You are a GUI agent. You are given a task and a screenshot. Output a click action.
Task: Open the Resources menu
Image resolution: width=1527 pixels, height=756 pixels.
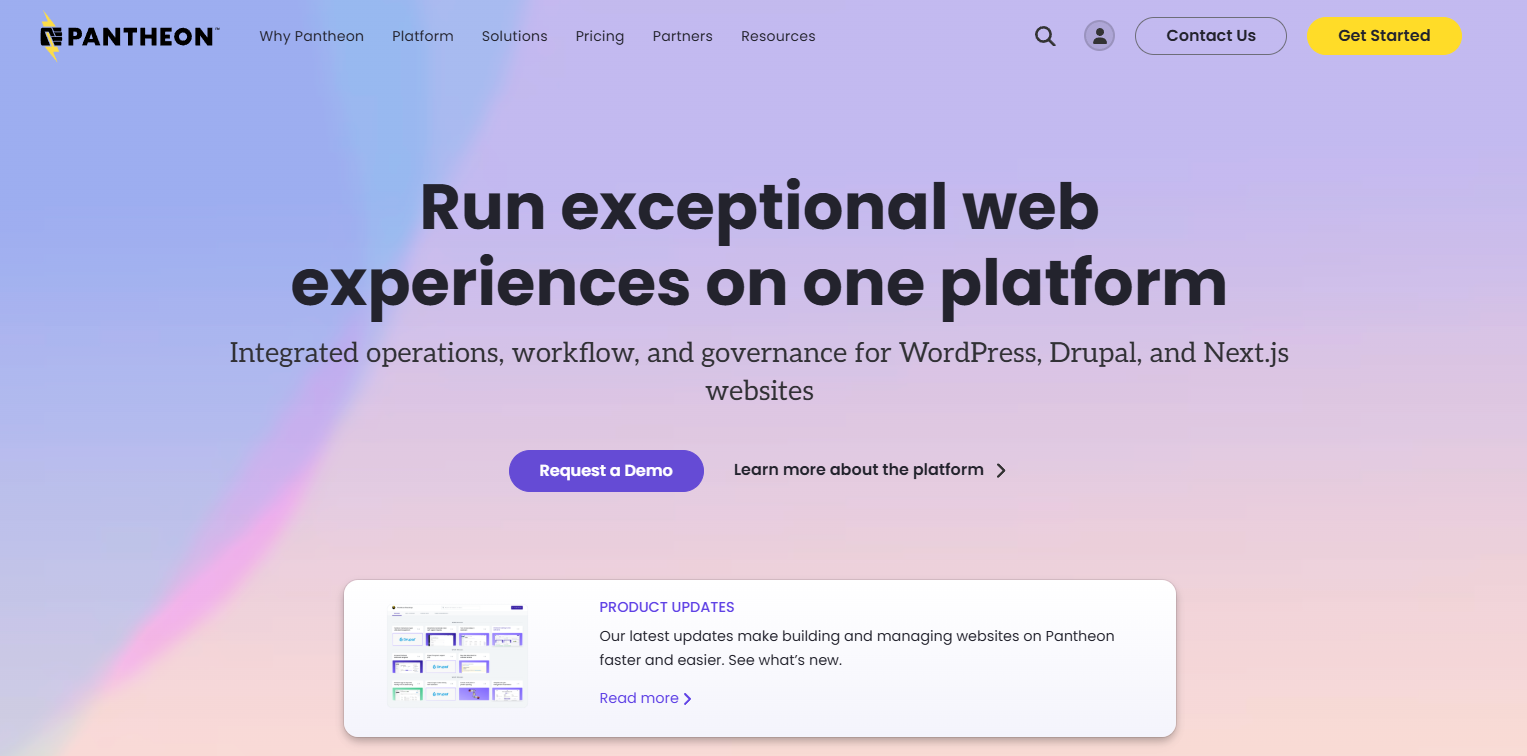click(778, 36)
